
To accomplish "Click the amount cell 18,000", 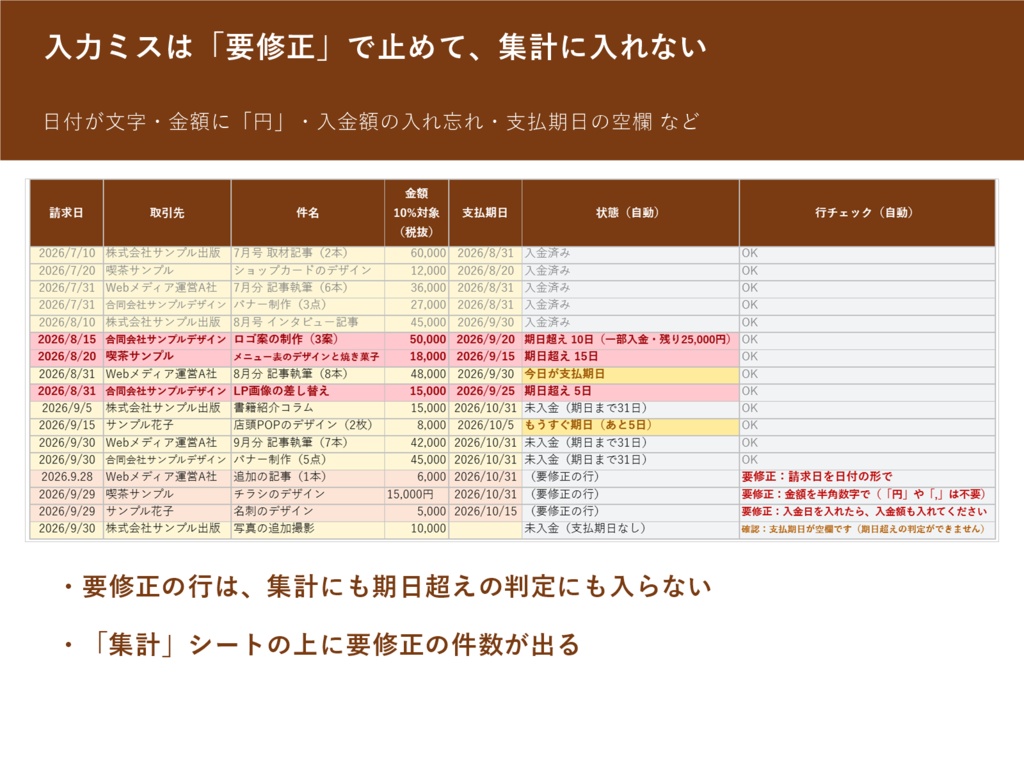I will coord(417,357).
